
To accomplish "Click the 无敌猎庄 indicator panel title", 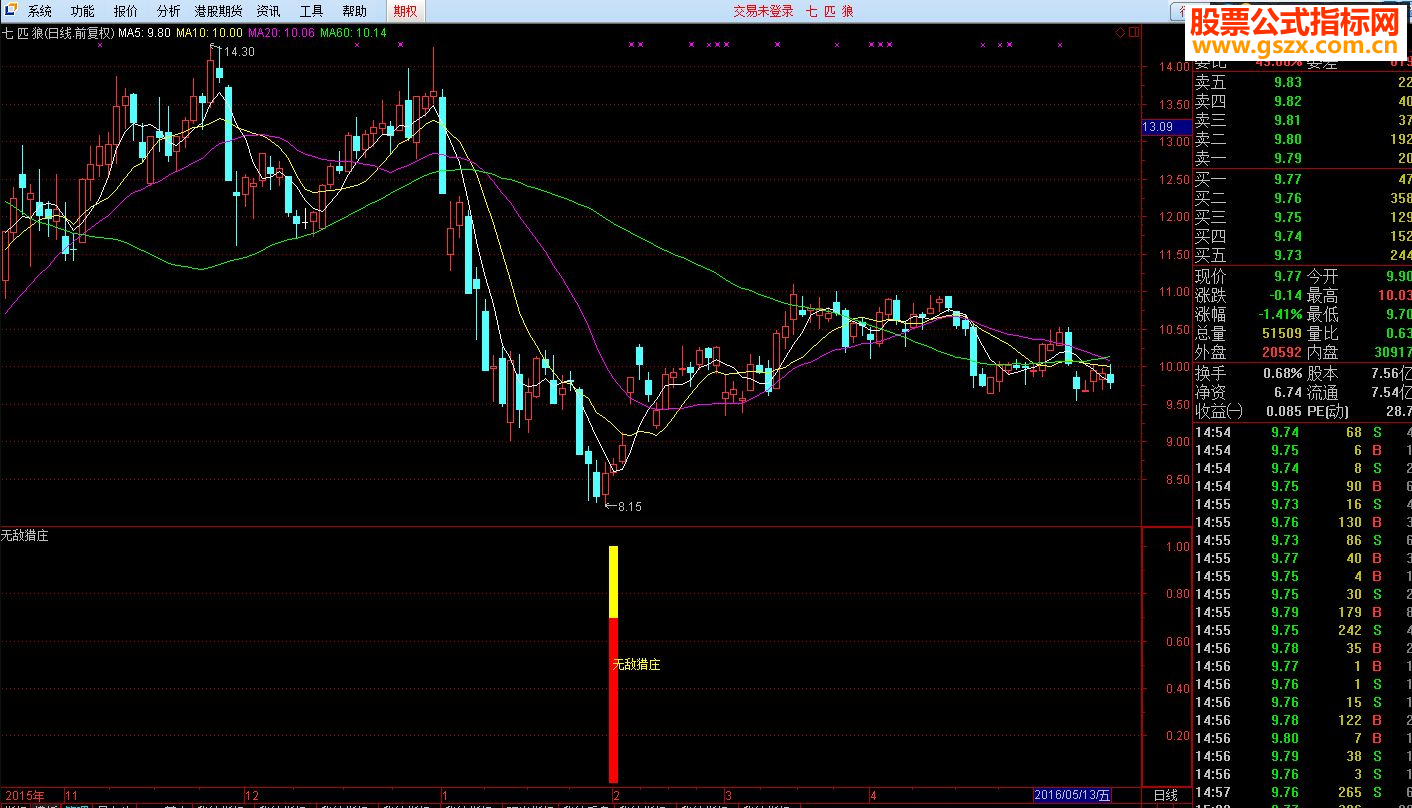I will point(25,535).
